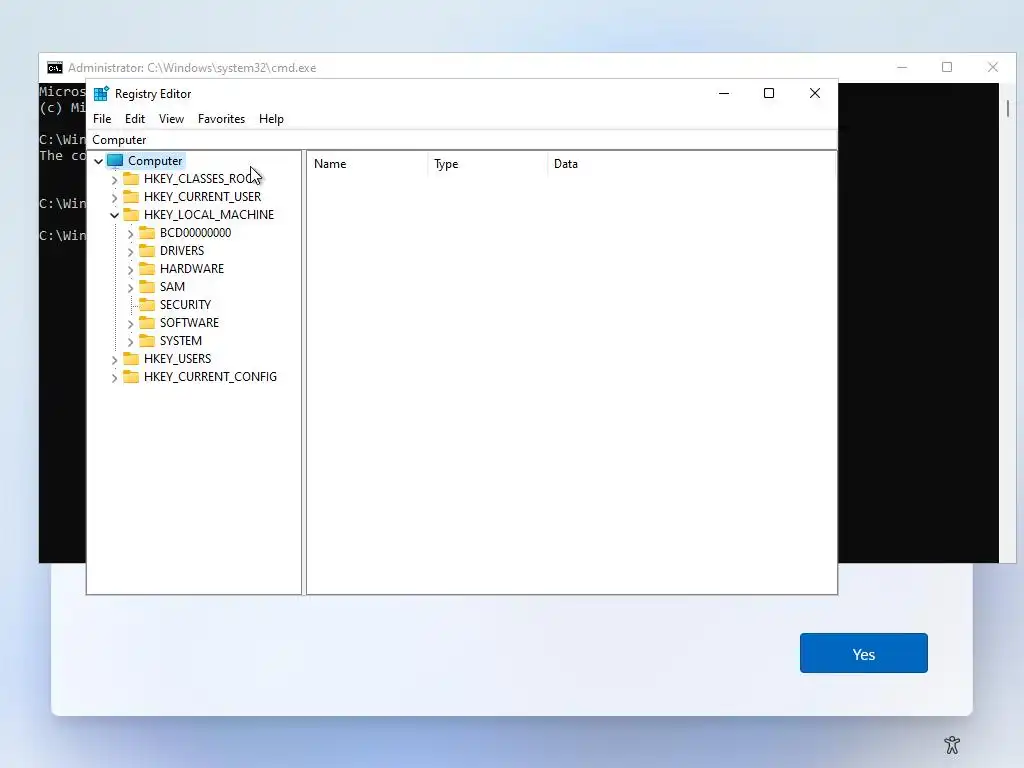Click the blue Yes button
1024x768 pixels.
[863, 653]
